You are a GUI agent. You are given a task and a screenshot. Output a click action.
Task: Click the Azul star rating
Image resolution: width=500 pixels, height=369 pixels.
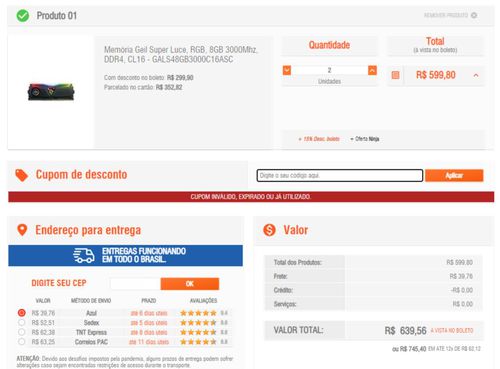point(198,313)
